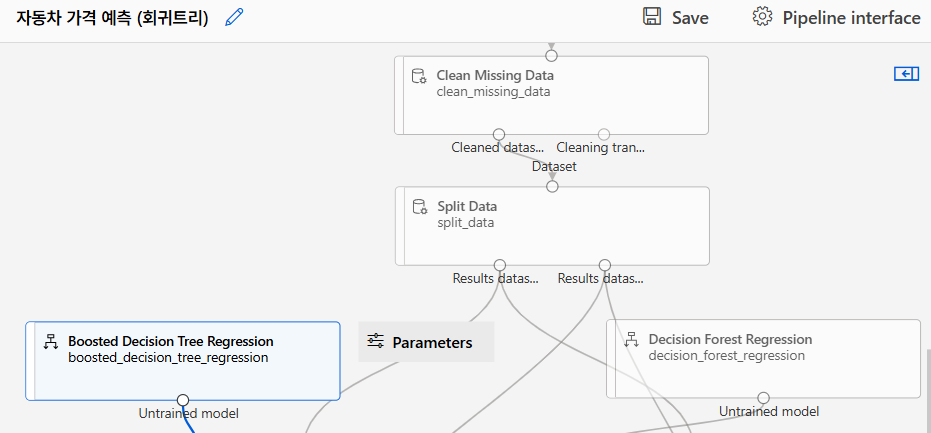Screen dimensions: 931x433
Task: Click the Cleaned dataset output port
Action: [499, 134]
